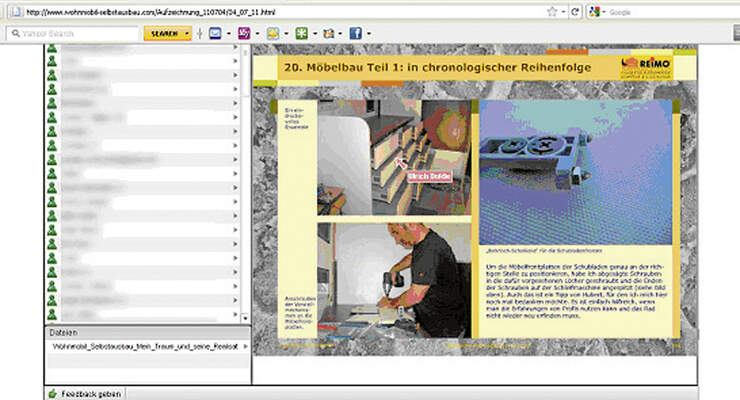740x400 pixels.
Task: Click the page icon beside the URL
Action: tap(17, 12)
